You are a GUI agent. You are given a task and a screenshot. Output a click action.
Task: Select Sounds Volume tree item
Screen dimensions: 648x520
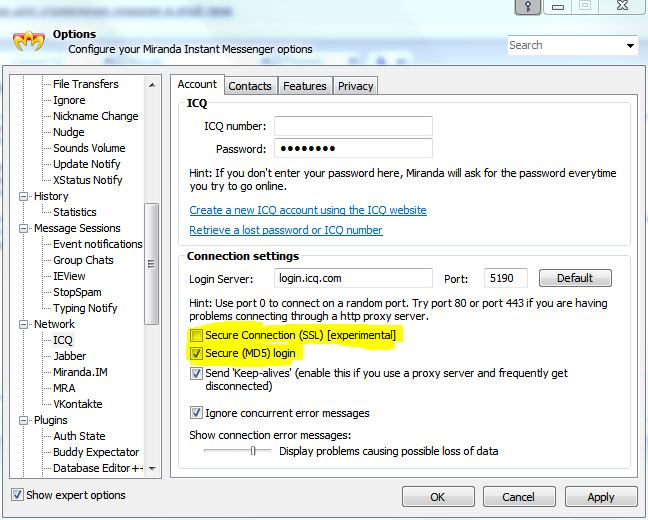pyautogui.click(x=89, y=148)
